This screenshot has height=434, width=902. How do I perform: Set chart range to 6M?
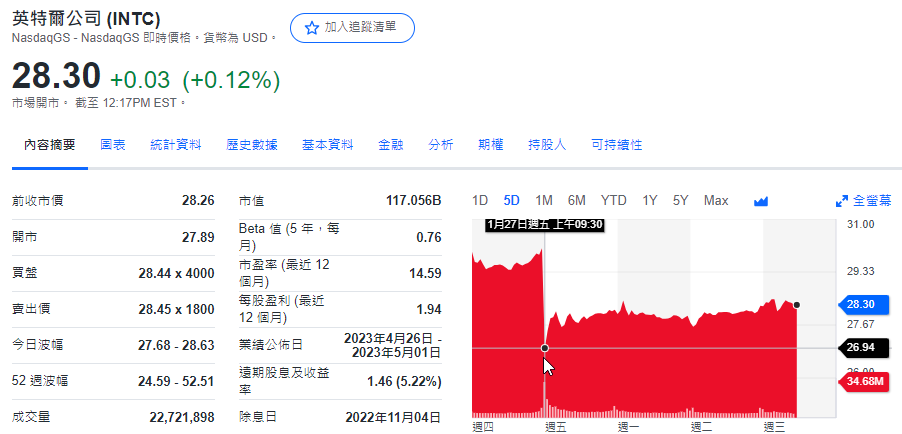[x=576, y=201]
